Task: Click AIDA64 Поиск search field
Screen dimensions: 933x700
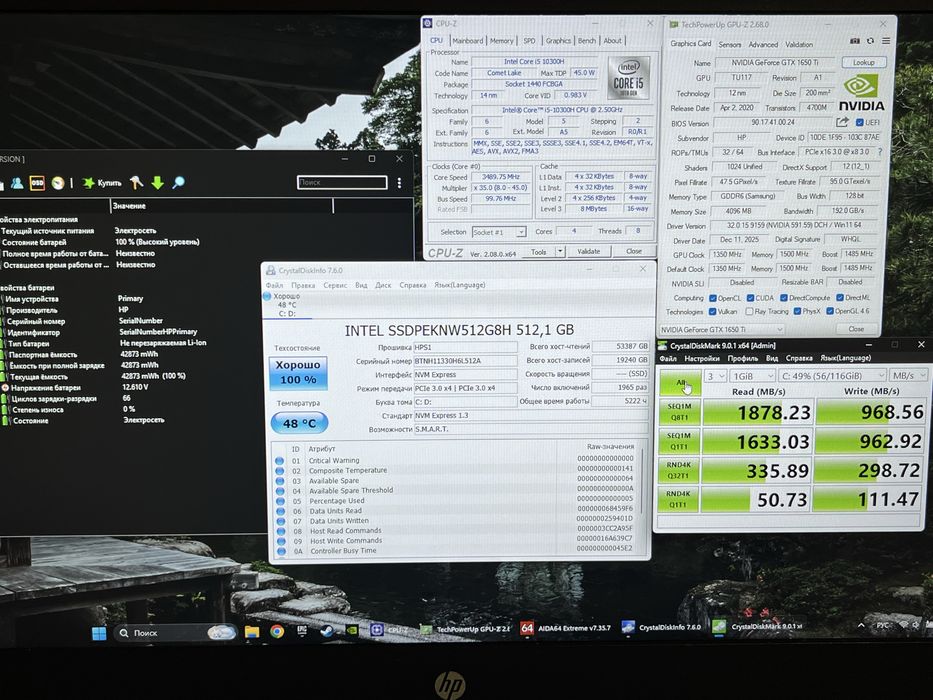Action: [x=342, y=182]
